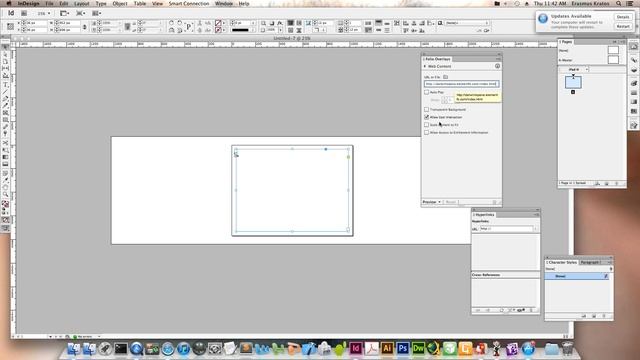The height and width of the screenshot is (360, 640).
Task: Open iTunes in the Dock
Action: tap(184, 348)
